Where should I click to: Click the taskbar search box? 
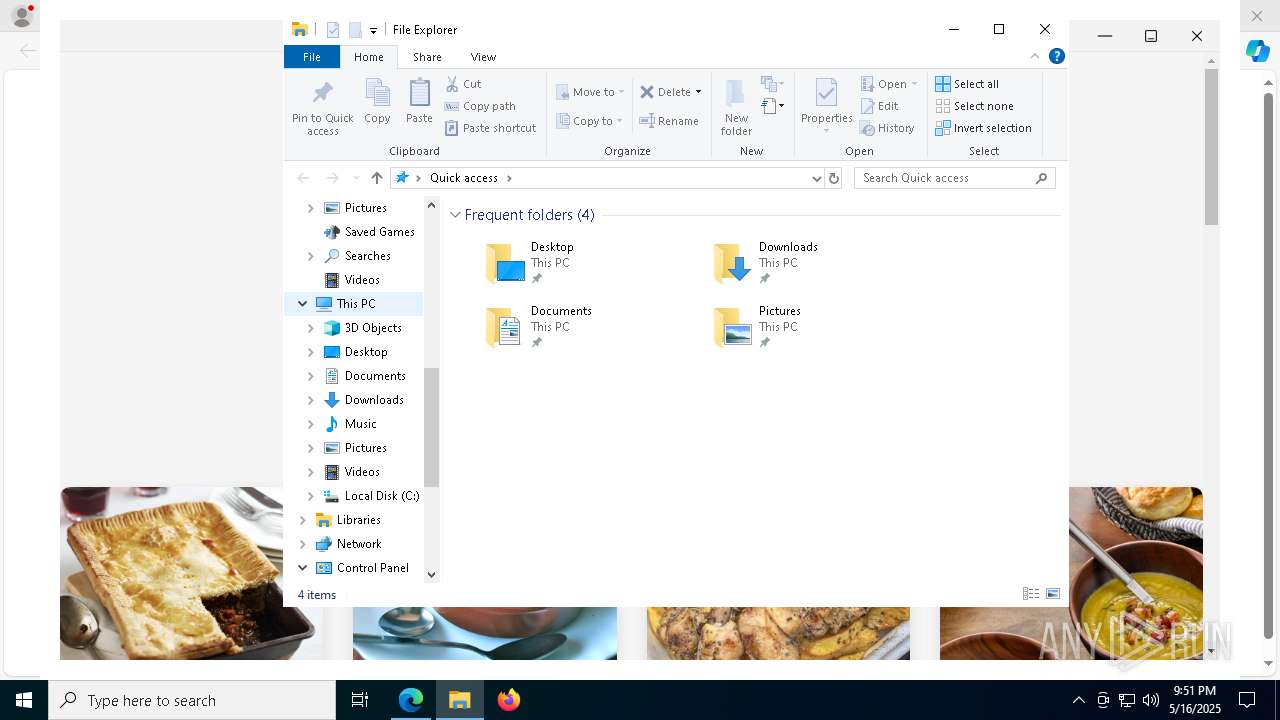(192, 700)
